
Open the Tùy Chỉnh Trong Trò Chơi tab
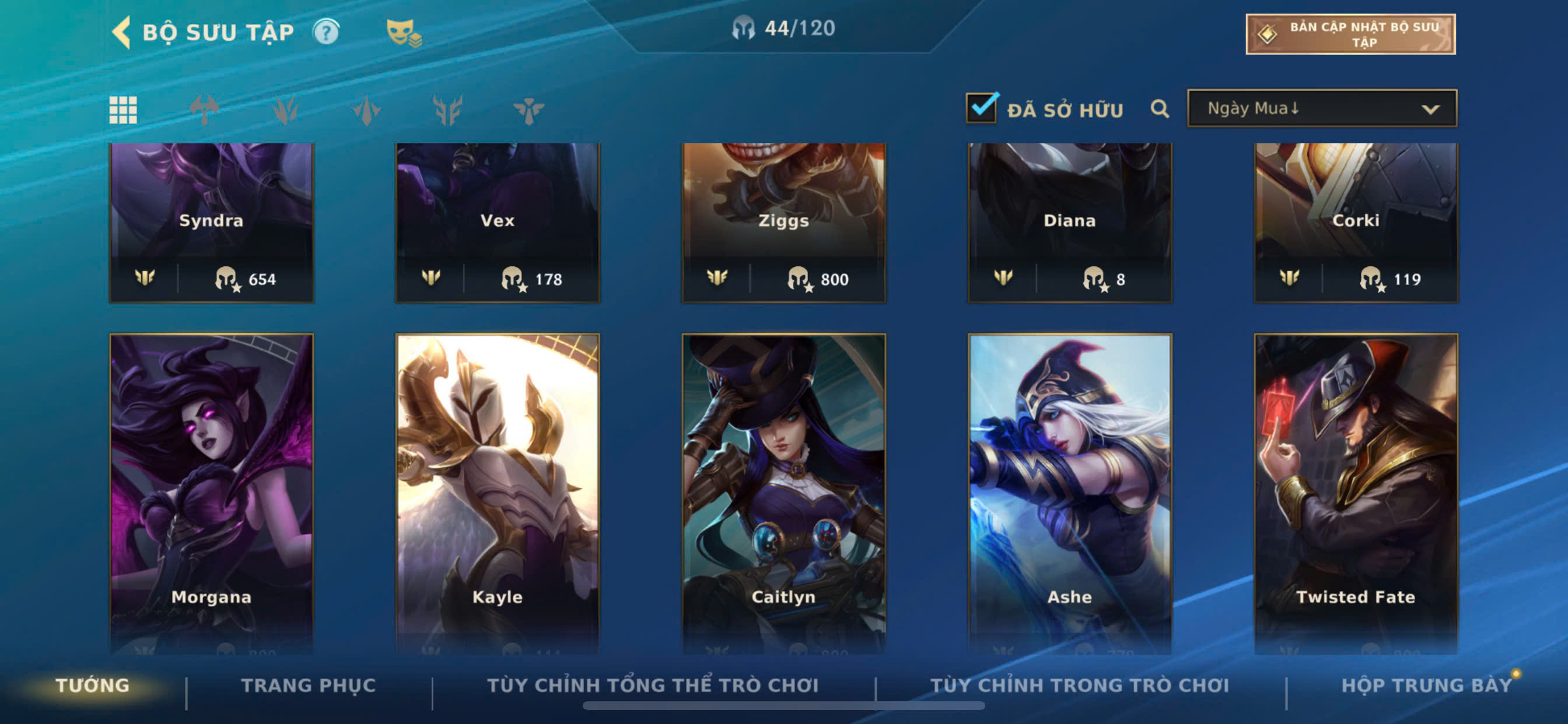pos(1079,685)
